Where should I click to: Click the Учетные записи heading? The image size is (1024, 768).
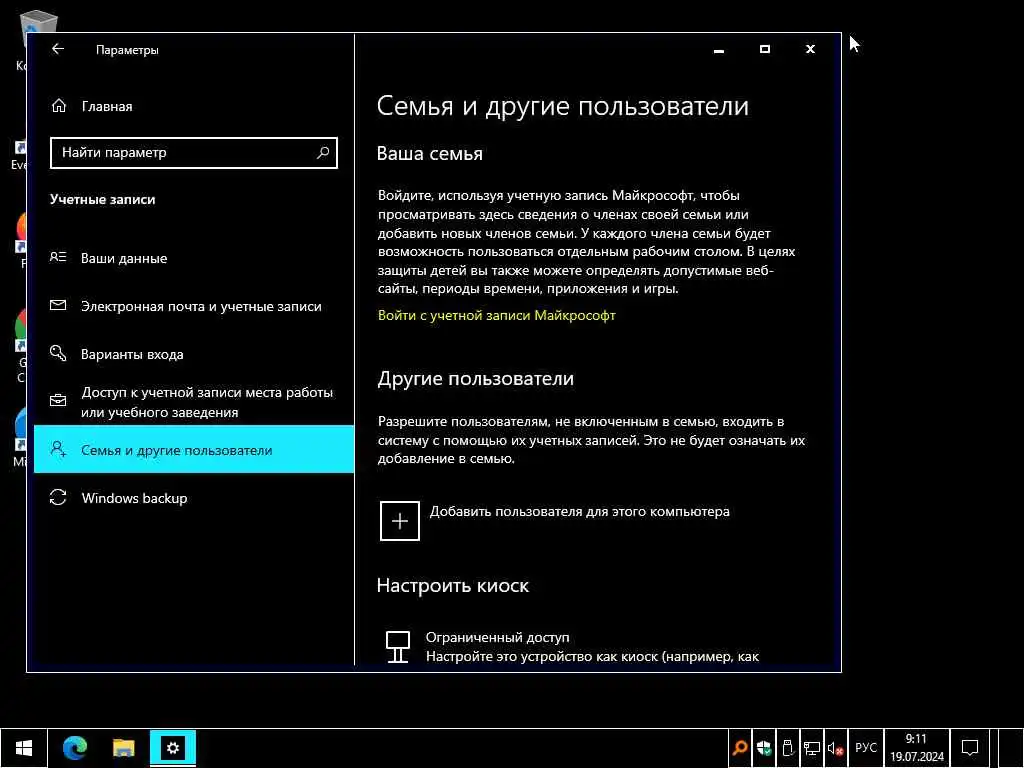[103, 200]
